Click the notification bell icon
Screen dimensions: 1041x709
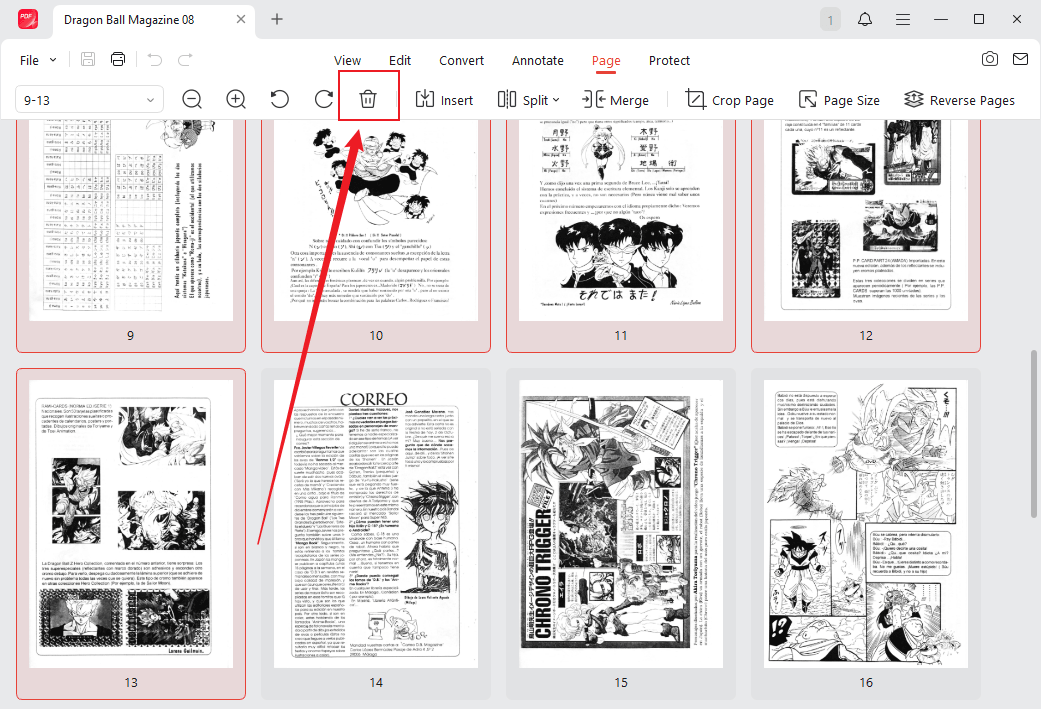point(864,19)
